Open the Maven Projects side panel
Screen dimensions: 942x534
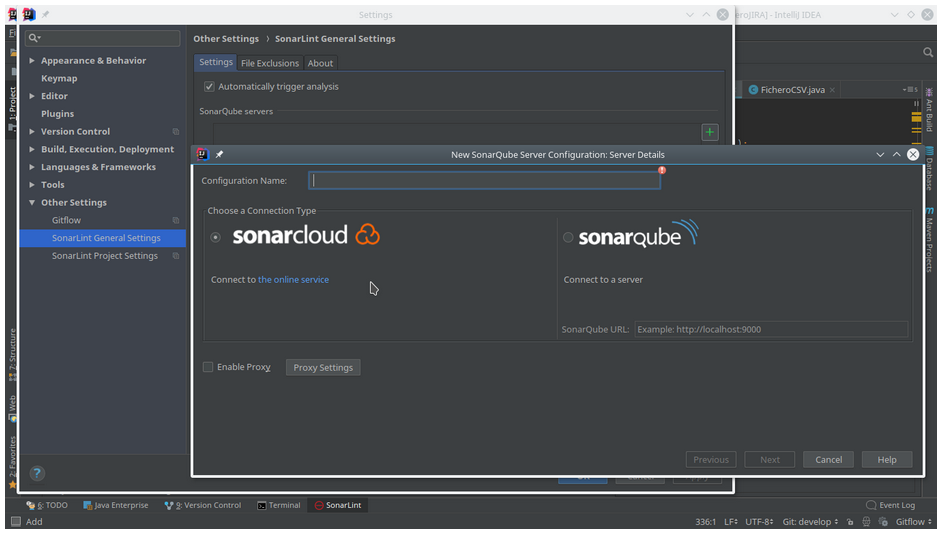[x=929, y=240]
